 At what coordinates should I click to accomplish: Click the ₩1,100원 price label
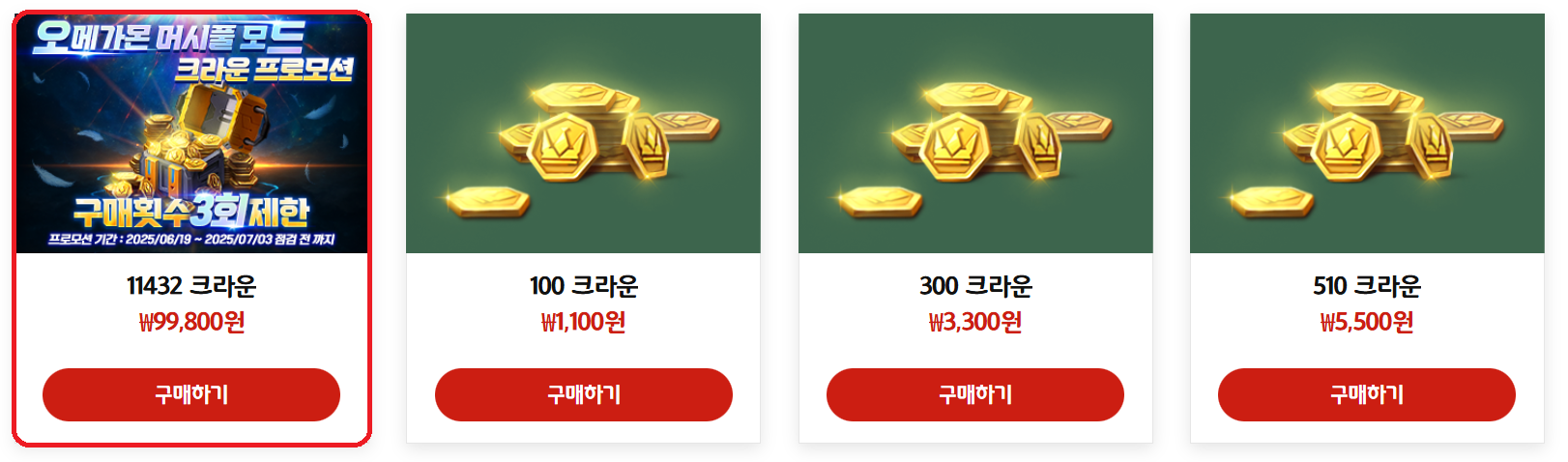584,322
